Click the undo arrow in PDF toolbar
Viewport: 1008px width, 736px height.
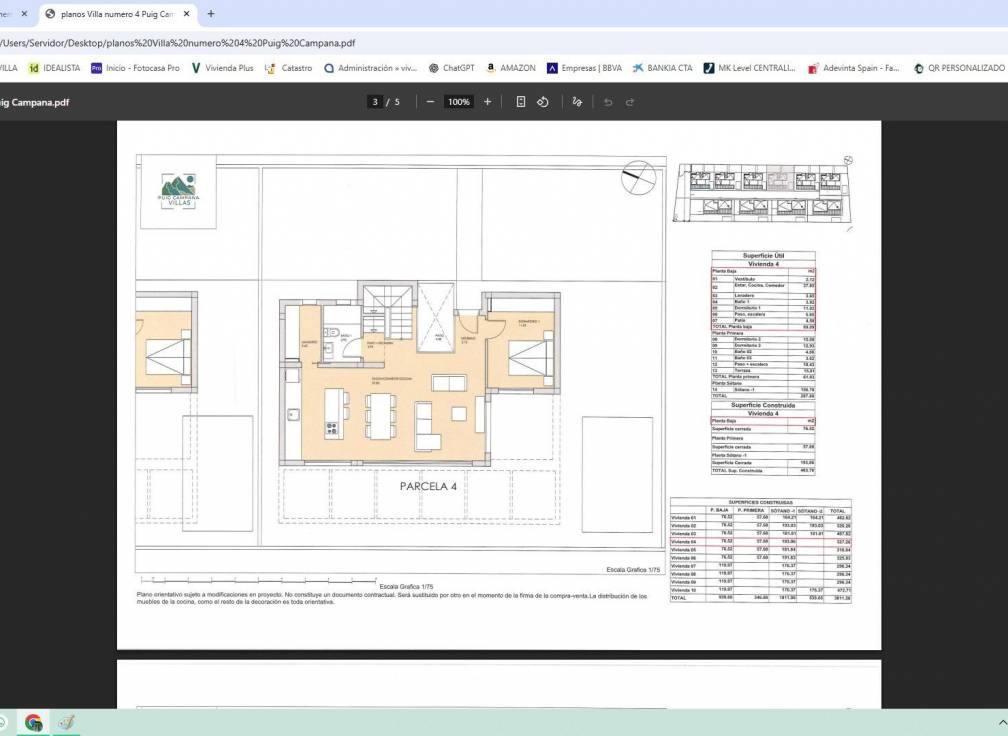(608, 102)
